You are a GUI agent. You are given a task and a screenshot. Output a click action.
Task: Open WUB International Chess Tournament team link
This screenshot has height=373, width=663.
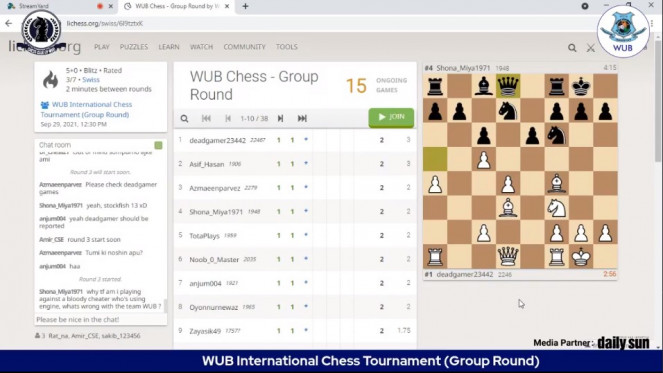(x=86, y=110)
